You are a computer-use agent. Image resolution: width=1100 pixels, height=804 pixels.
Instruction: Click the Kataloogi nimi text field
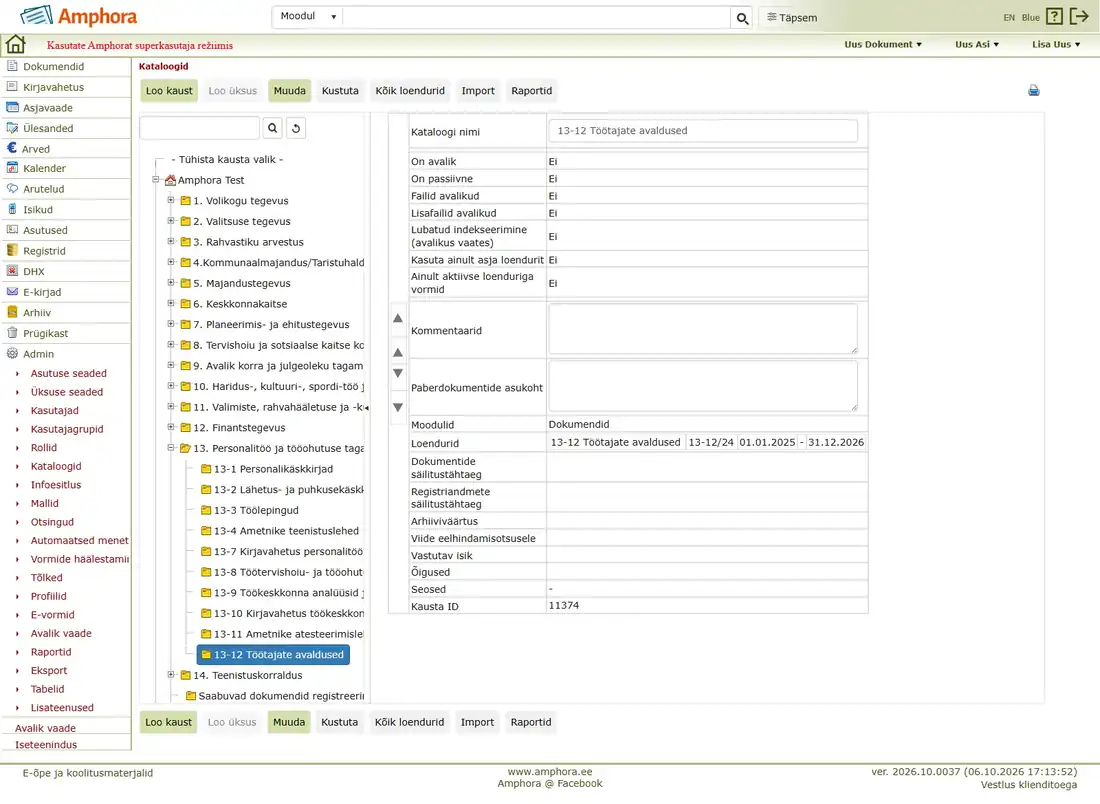pyautogui.click(x=702, y=130)
